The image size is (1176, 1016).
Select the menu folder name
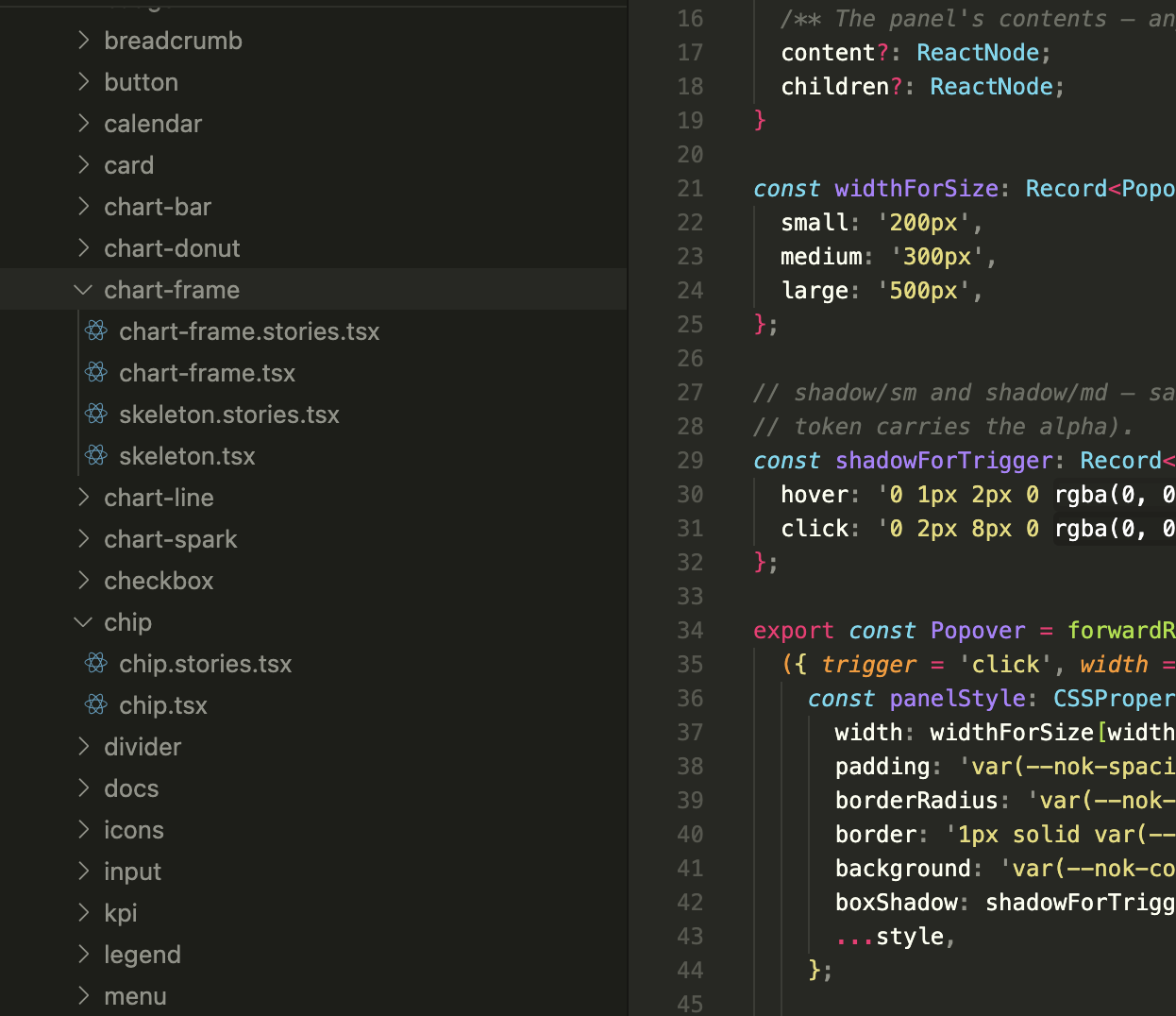point(135,996)
